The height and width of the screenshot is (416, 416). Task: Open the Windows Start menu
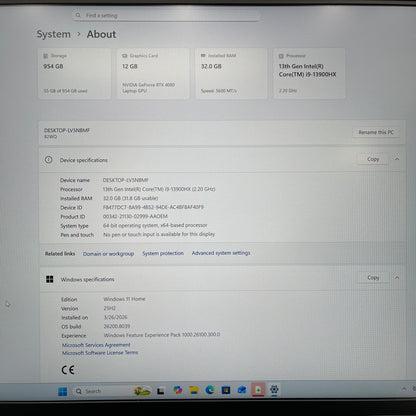[62, 391]
